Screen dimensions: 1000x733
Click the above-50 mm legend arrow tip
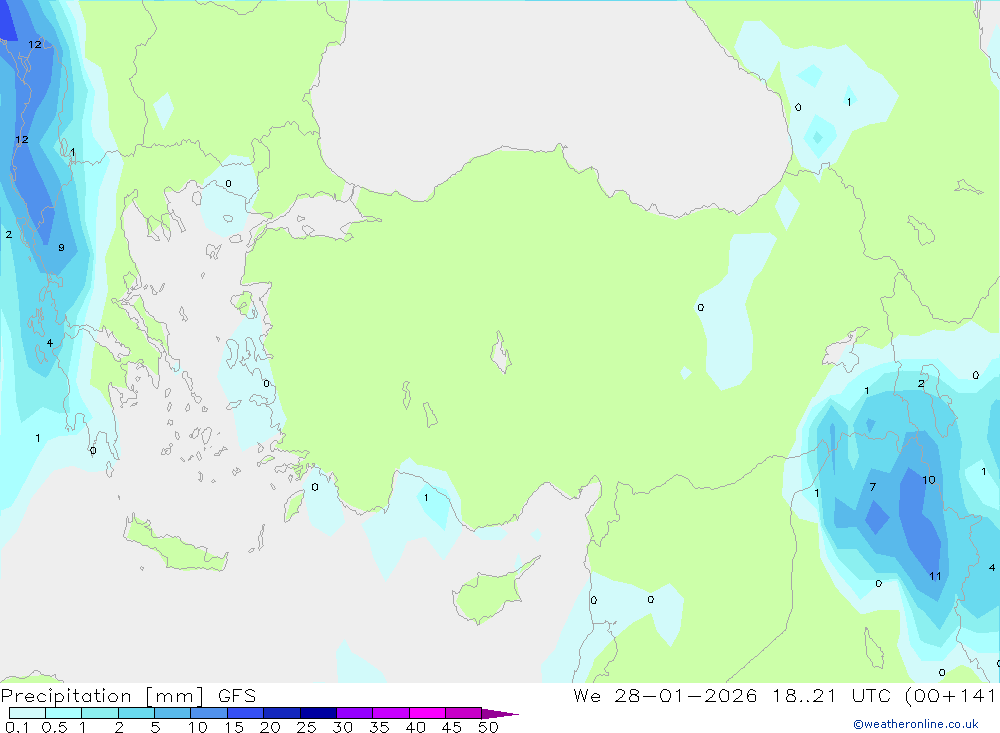pos(501,714)
